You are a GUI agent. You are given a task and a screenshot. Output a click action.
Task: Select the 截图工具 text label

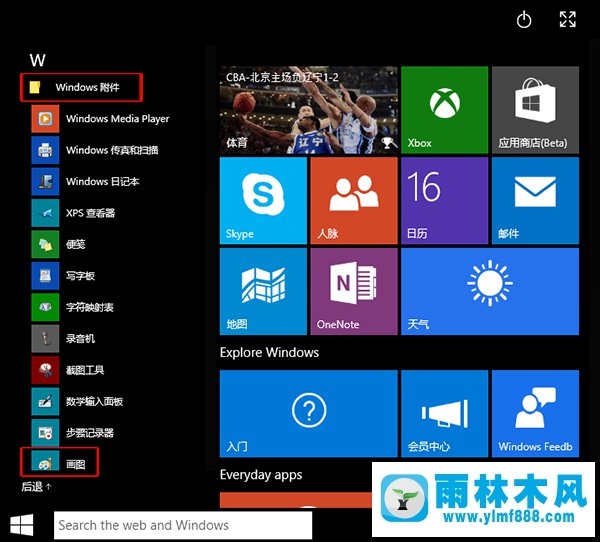[85, 370]
